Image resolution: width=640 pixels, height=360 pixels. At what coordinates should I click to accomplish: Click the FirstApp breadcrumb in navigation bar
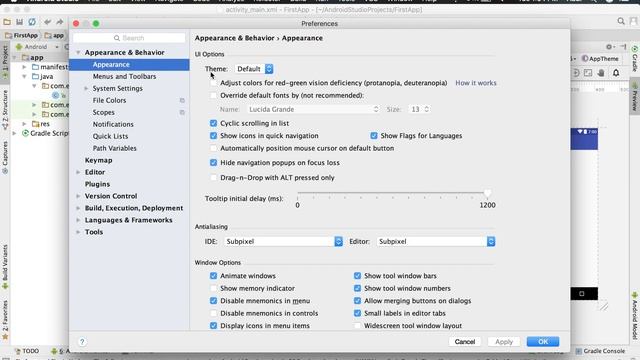coord(22,36)
